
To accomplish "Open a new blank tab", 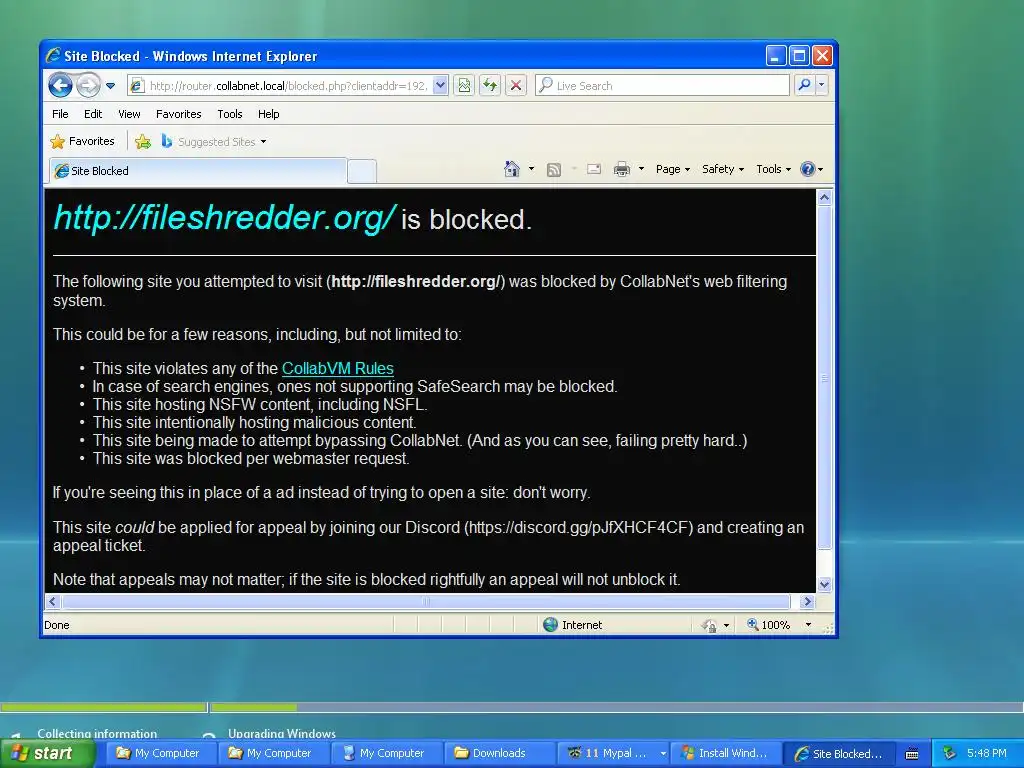I will (x=362, y=171).
